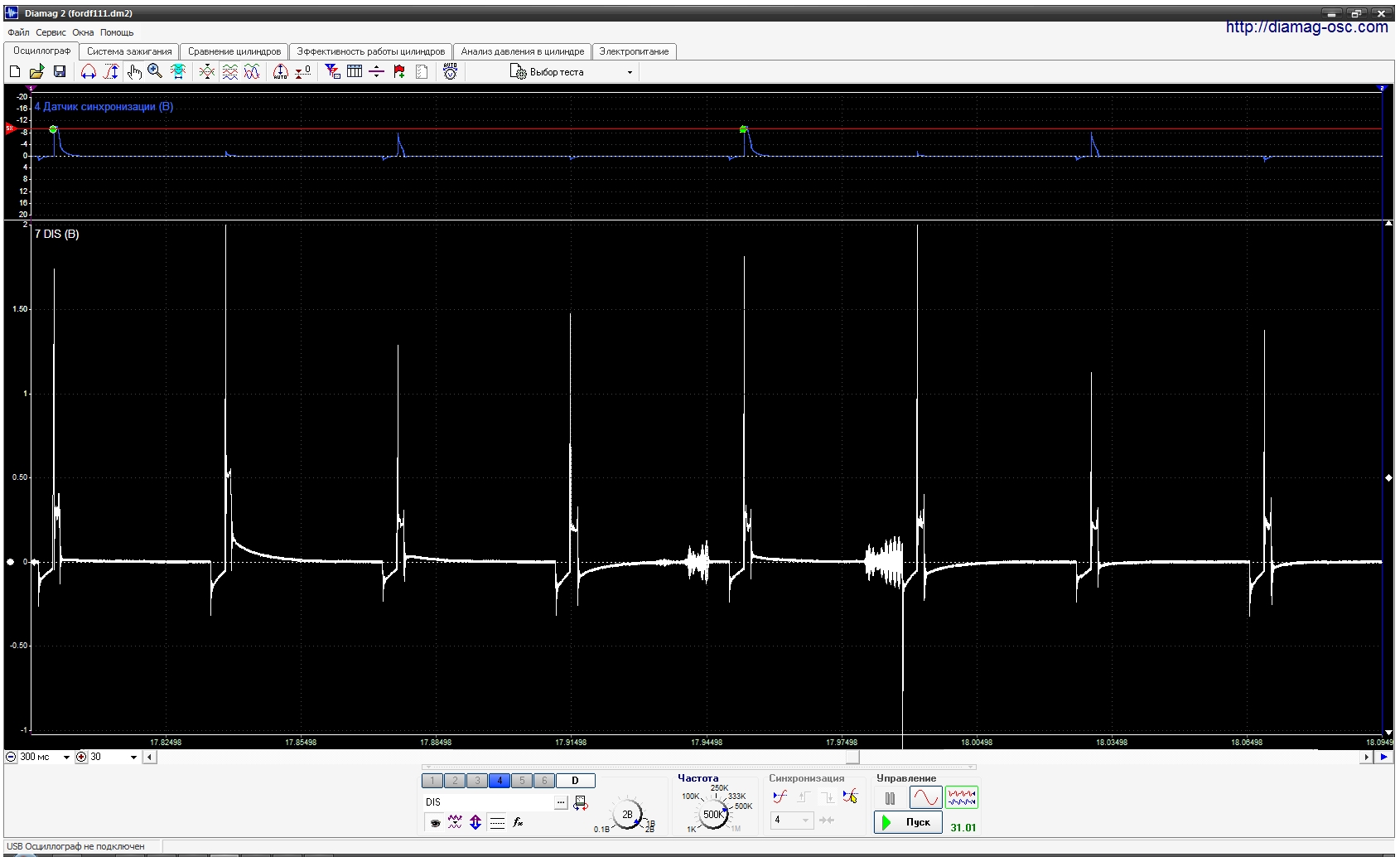
Task: Switch to multi-wave recorder mode
Action: coord(962,797)
